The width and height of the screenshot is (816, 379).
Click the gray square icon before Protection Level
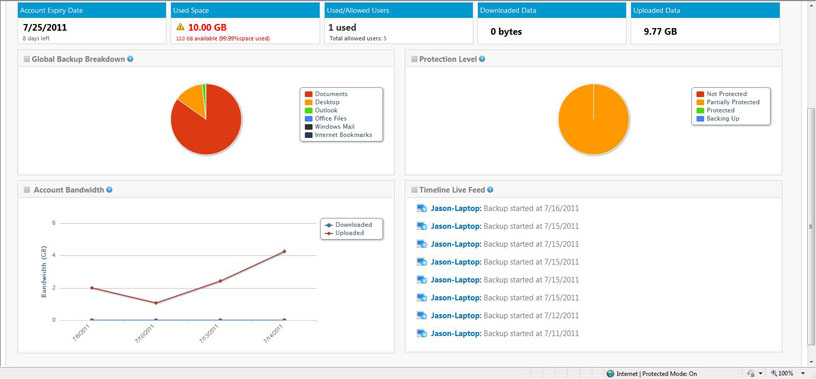(x=414, y=59)
